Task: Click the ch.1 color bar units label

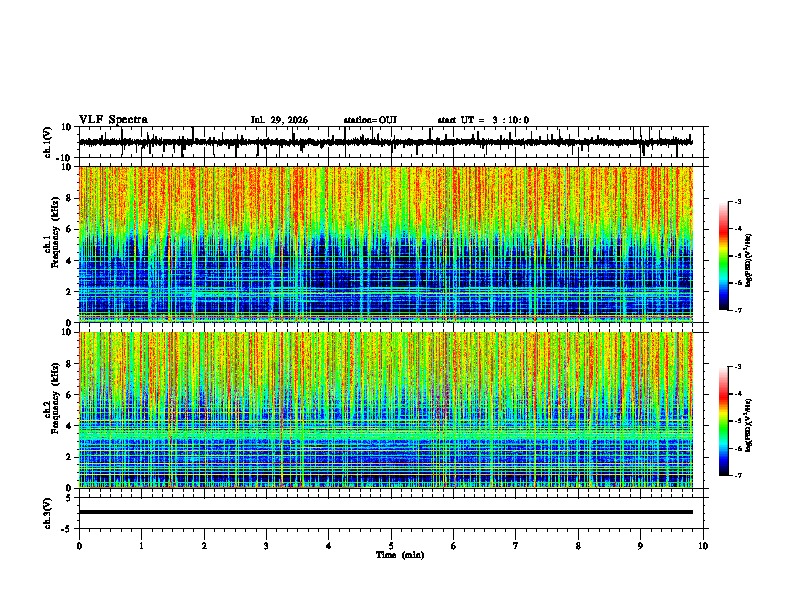Action: (749, 260)
